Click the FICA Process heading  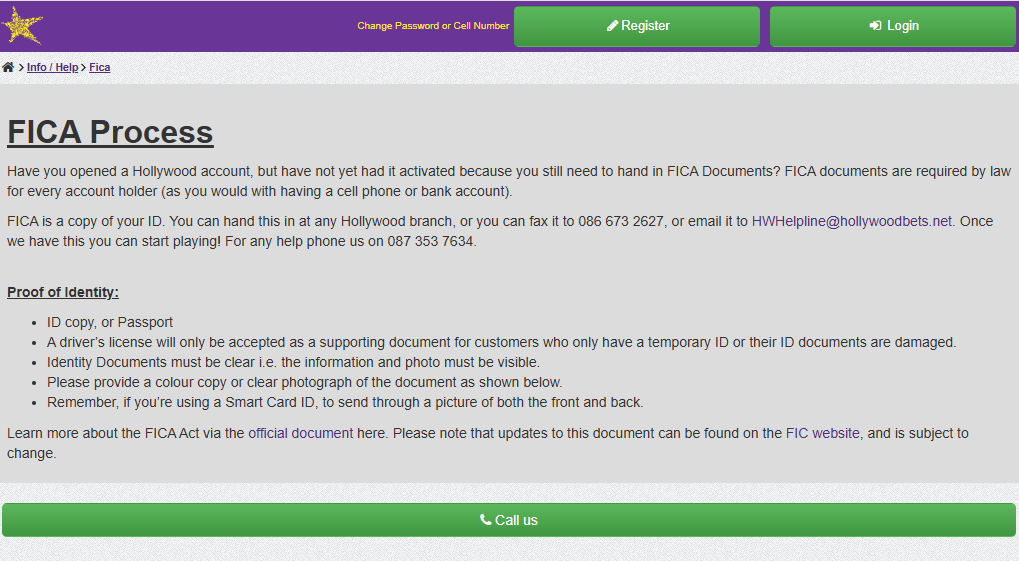110,132
